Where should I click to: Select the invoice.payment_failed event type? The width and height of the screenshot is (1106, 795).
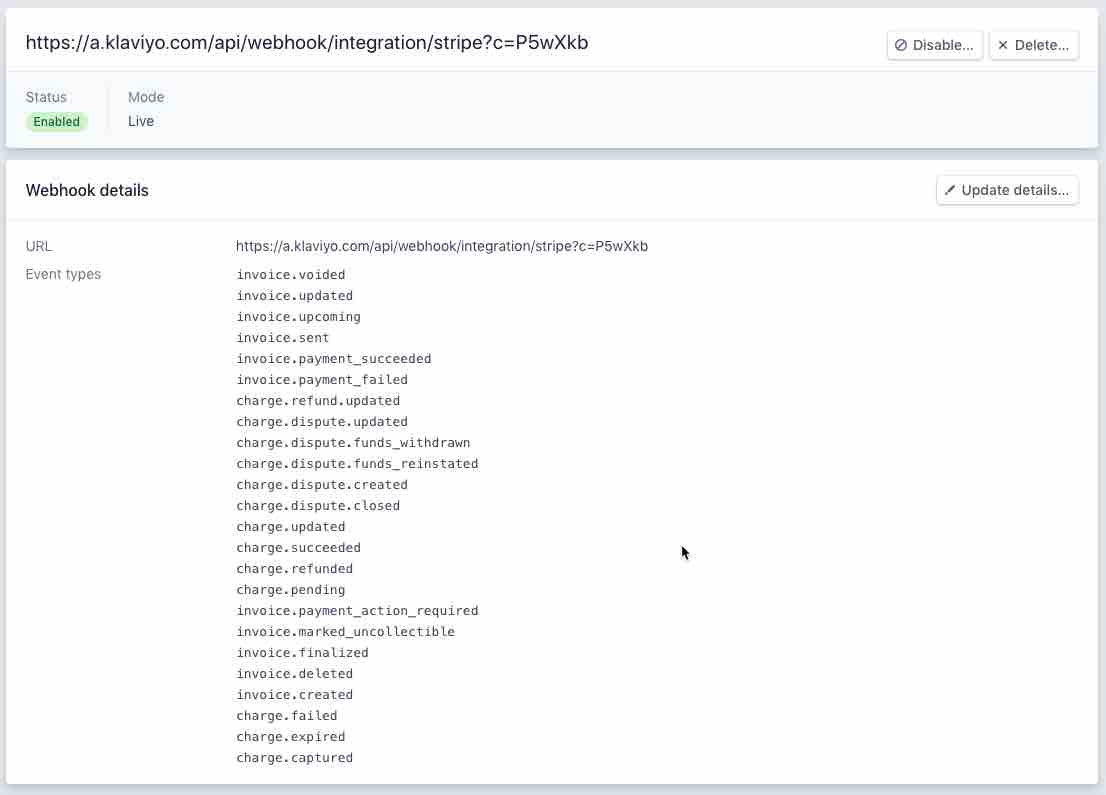coord(322,379)
